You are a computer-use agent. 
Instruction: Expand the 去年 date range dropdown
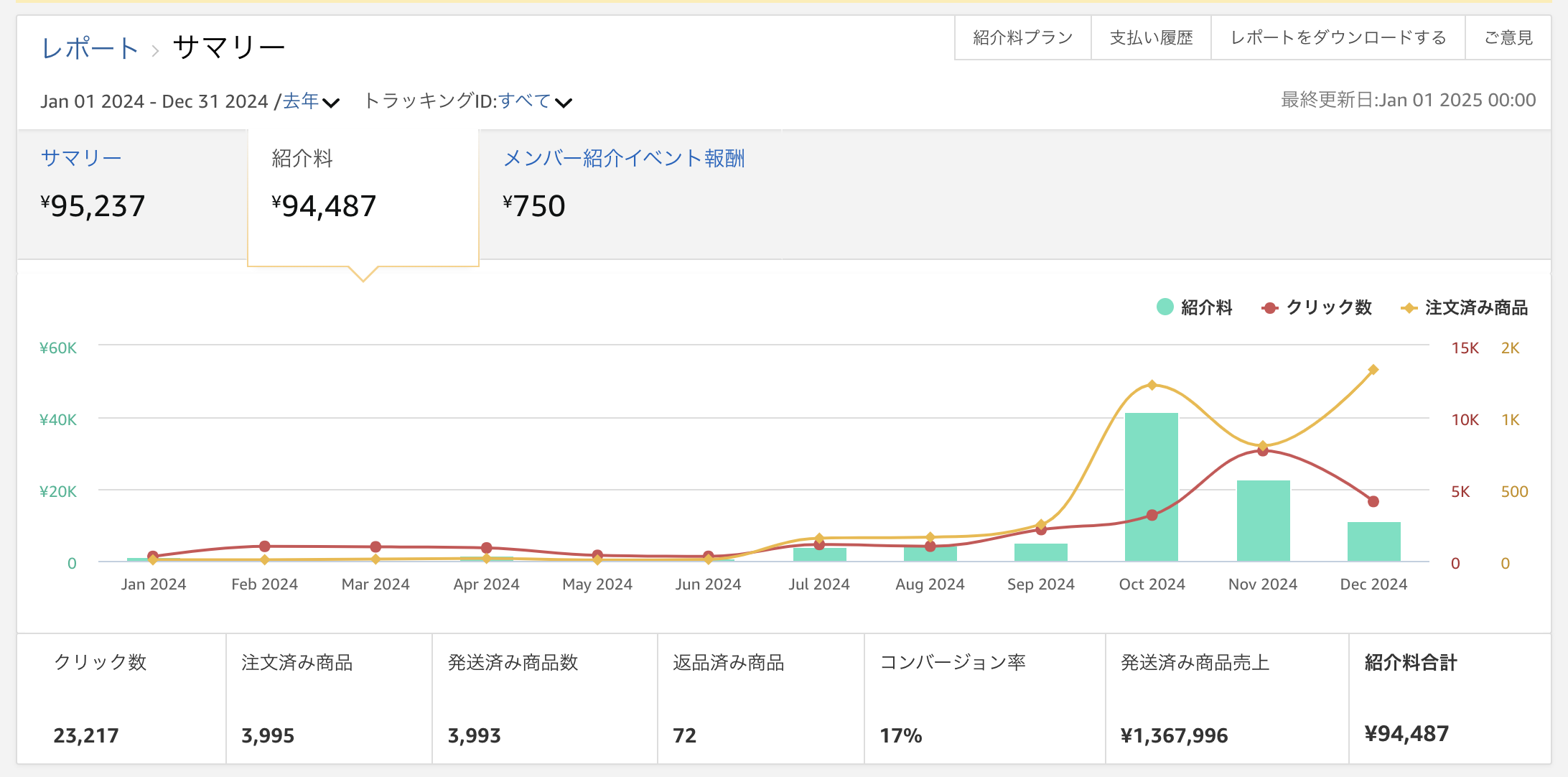click(311, 101)
